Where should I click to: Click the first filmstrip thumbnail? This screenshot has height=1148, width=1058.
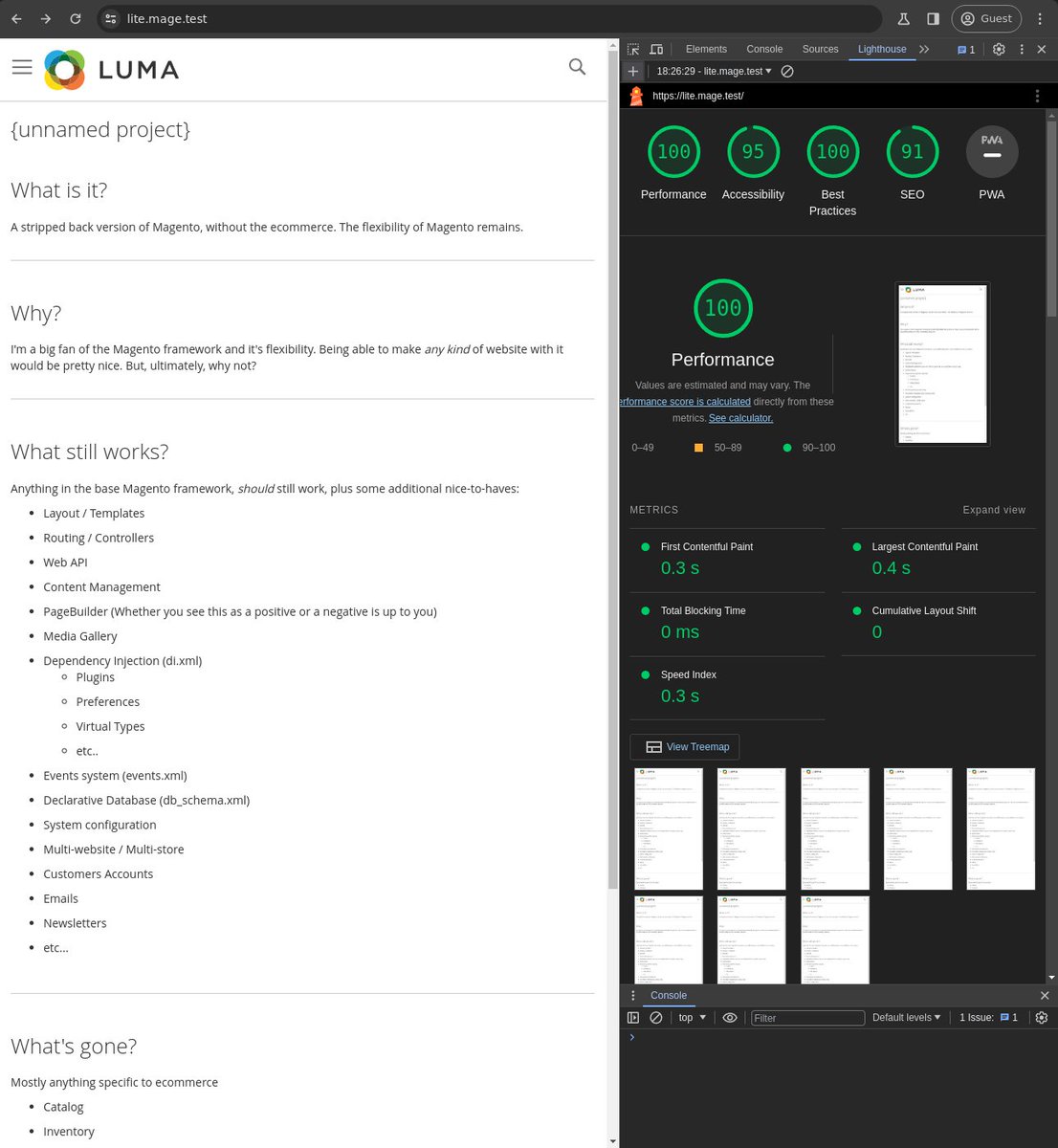(669, 828)
